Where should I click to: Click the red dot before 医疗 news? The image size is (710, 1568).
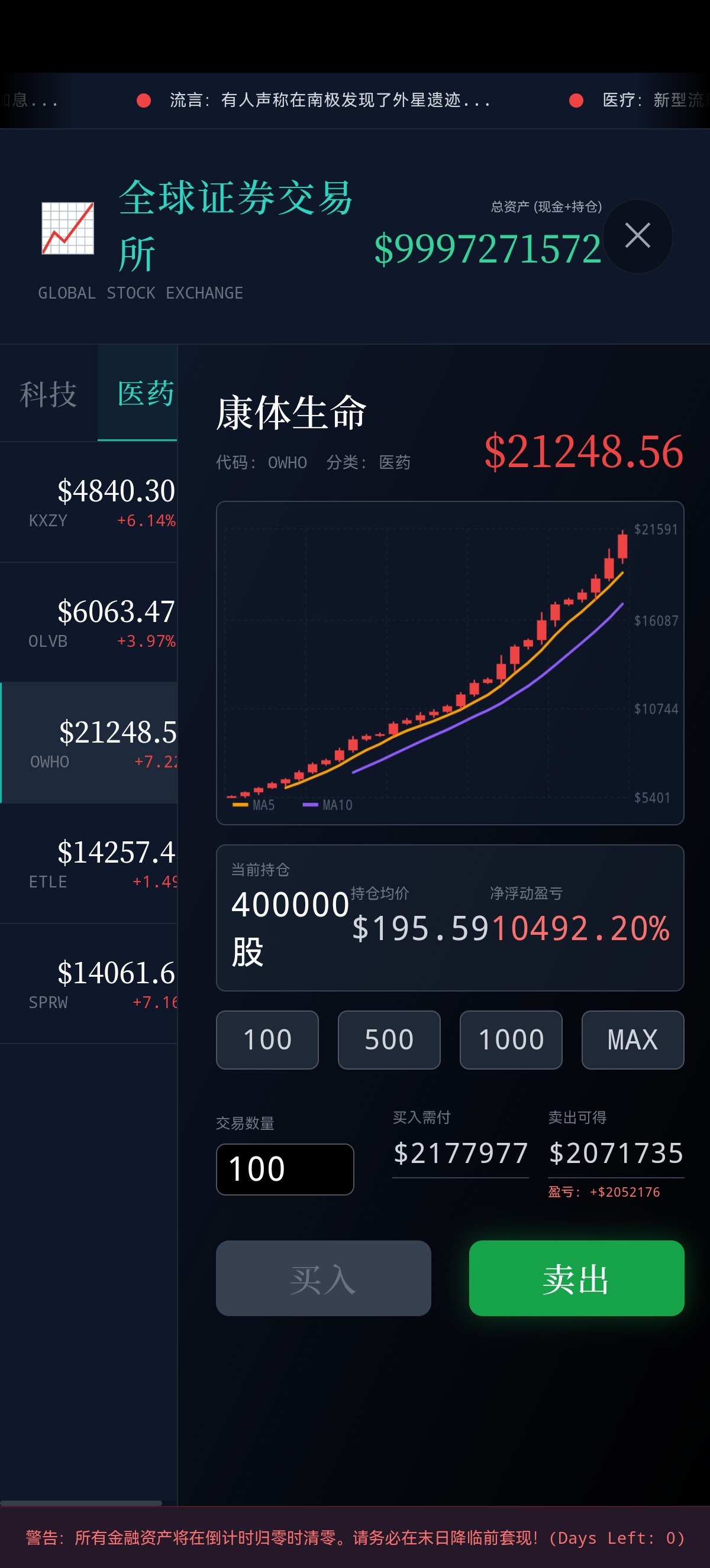click(576, 101)
